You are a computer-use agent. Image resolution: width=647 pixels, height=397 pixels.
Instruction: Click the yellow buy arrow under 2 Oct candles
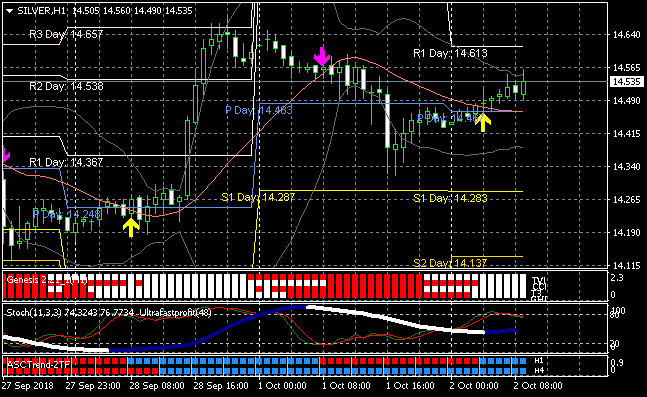tap(483, 123)
